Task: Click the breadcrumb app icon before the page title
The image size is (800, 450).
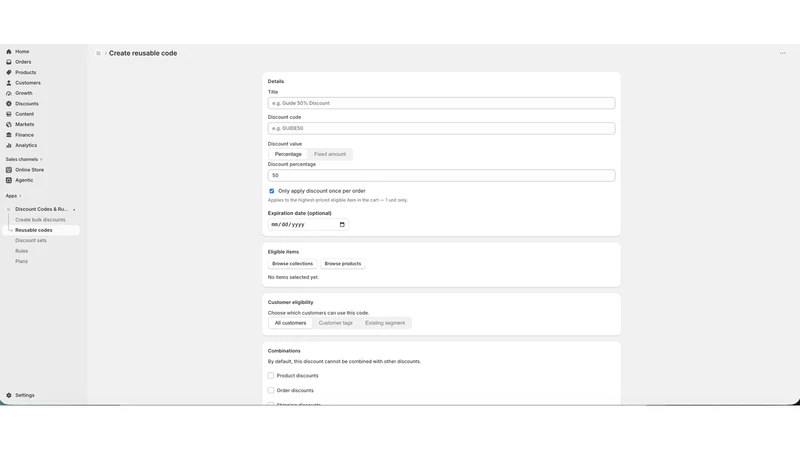Action: coord(98,53)
